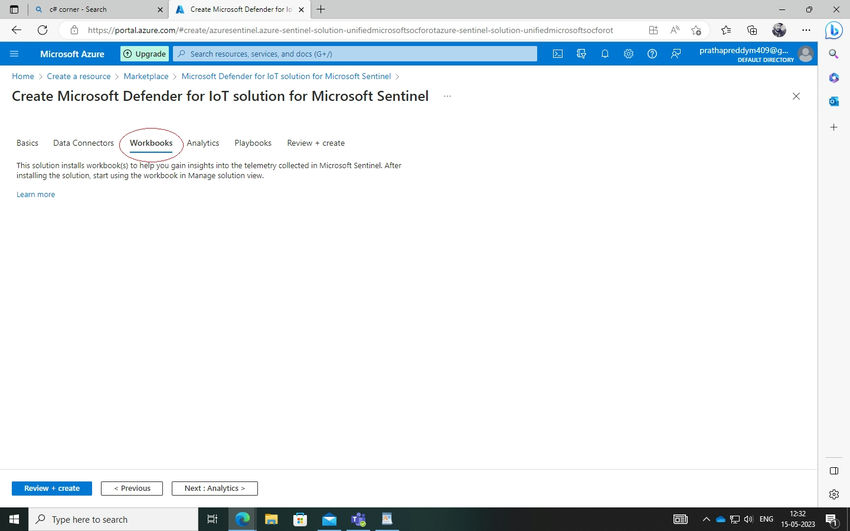
Task: Open Cloud Shell from the top bar
Action: tap(557, 54)
